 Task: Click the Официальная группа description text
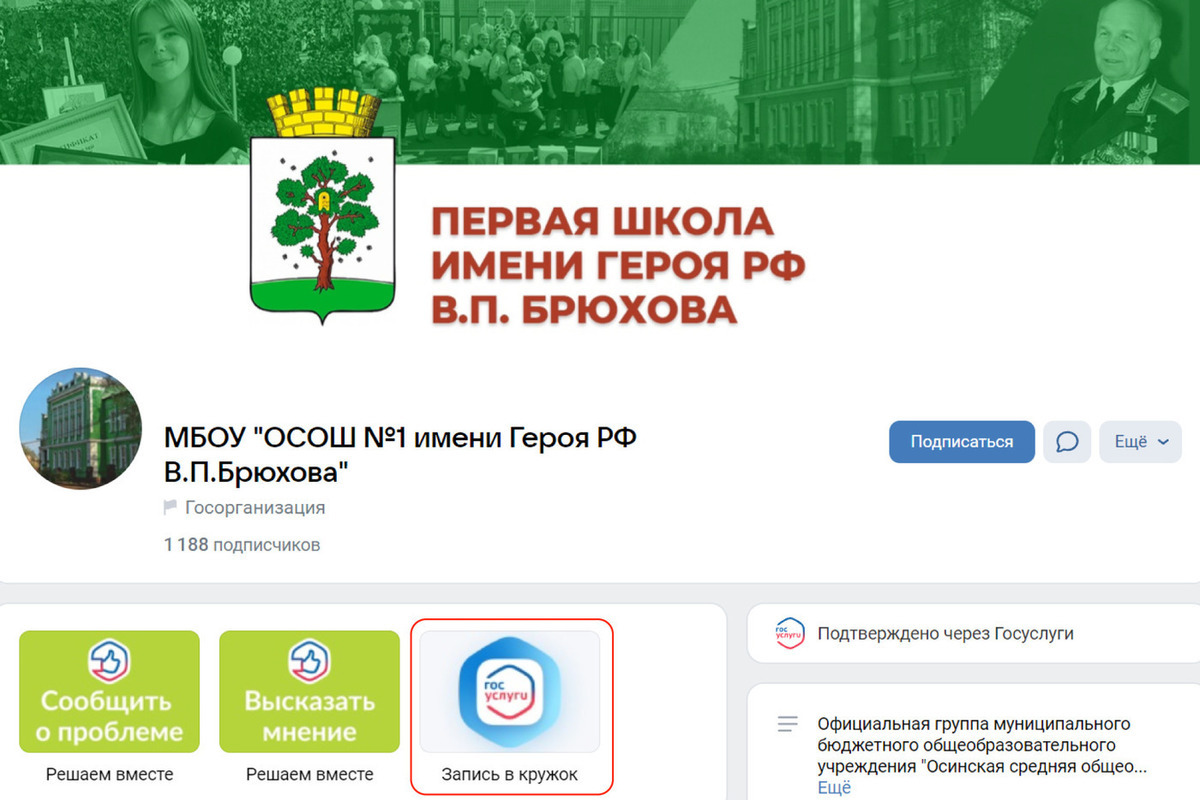[982, 746]
